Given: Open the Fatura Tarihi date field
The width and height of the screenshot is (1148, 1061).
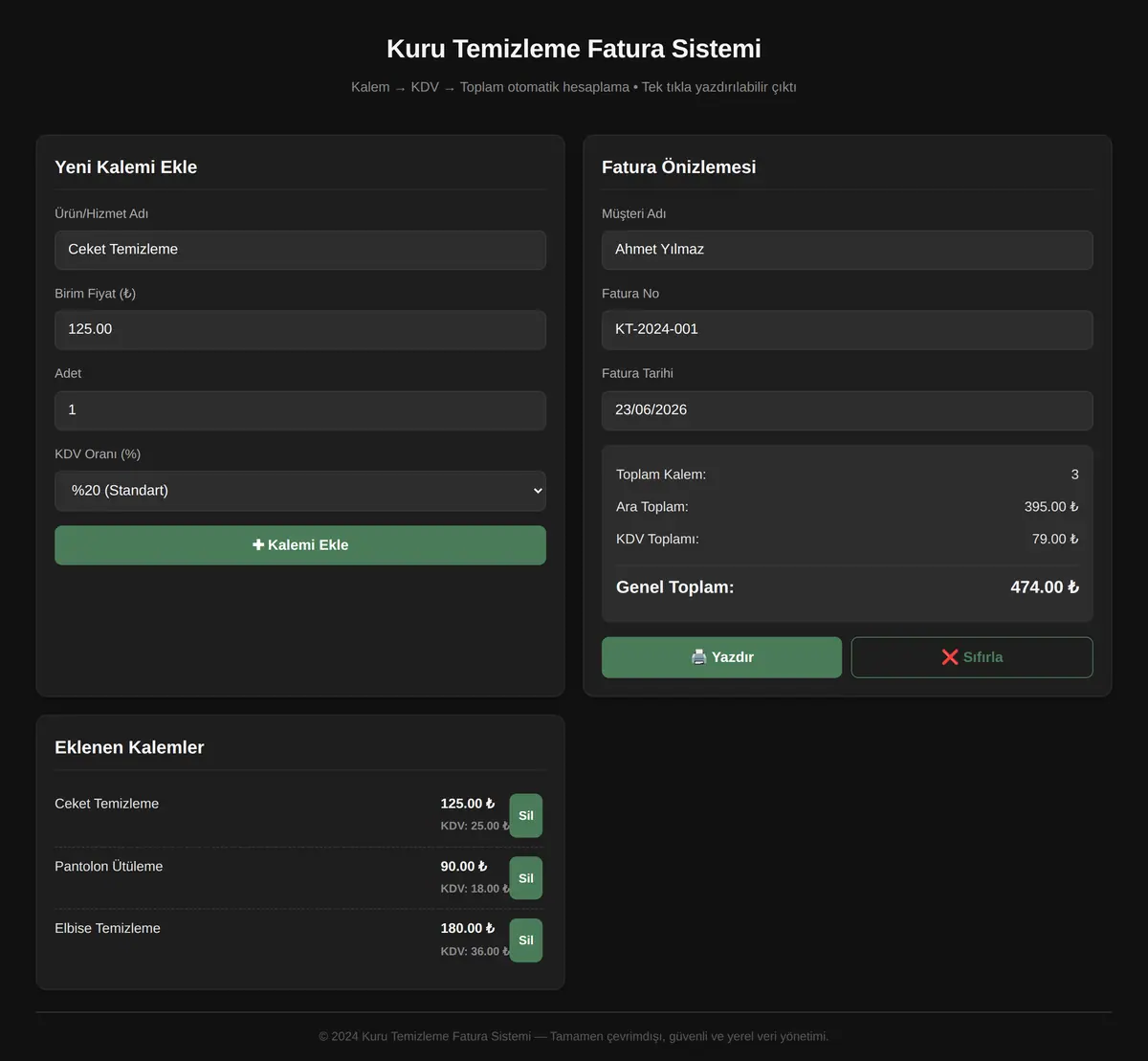Looking at the screenshot, I should click(848, 410).
